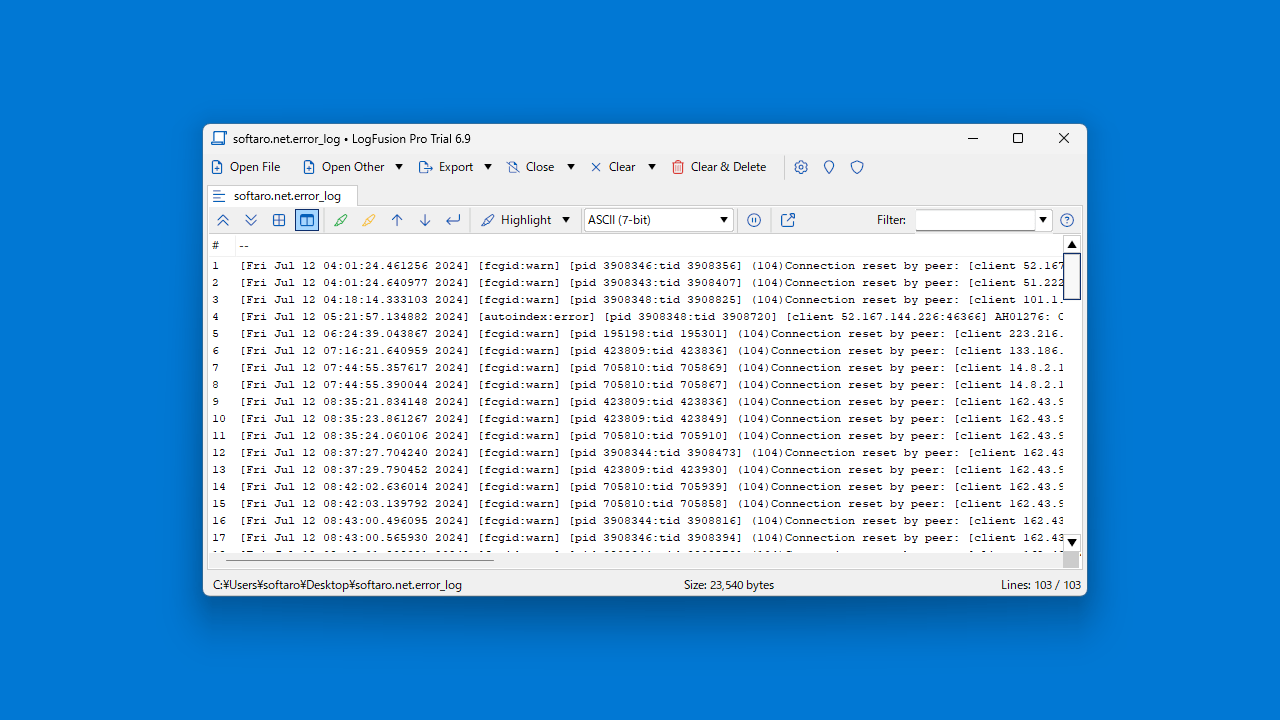Expand the Open Other dropdown arrow
Image resolution: width=1280 pixels, height=720 pixels.
[399, 167]
